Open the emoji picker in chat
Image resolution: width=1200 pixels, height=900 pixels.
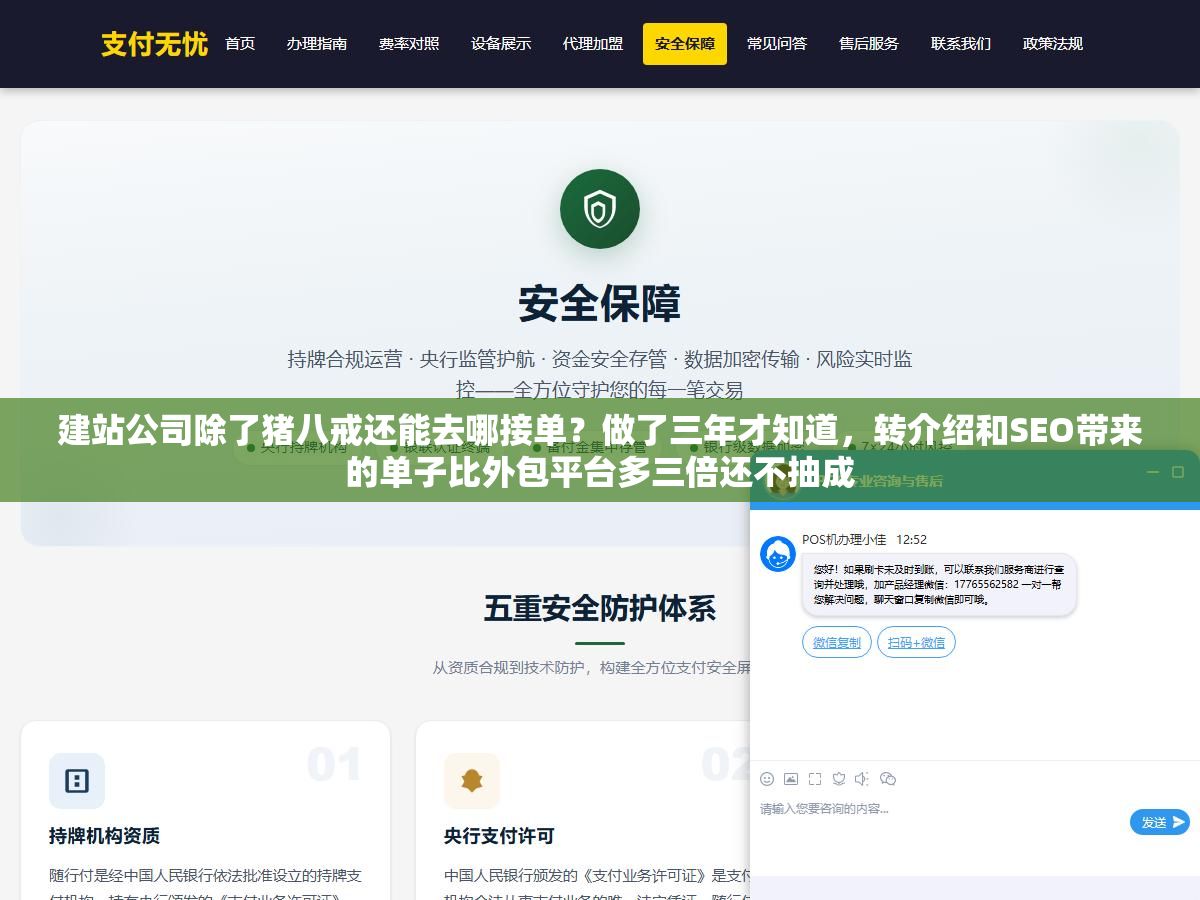767,779
